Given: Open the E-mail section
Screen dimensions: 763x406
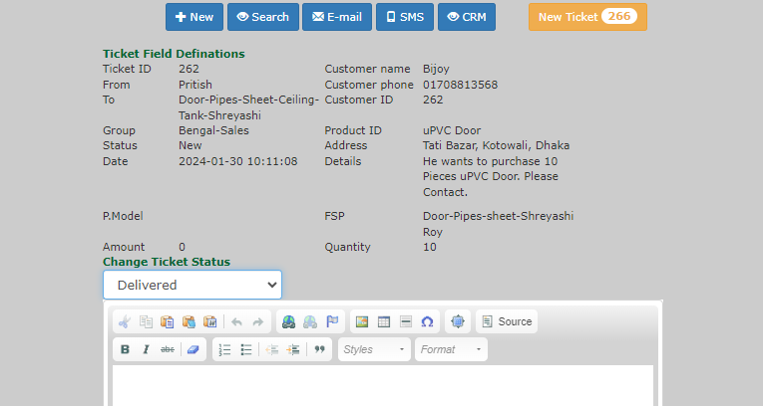Looking at the screenshot, I should tap(337, 17).
